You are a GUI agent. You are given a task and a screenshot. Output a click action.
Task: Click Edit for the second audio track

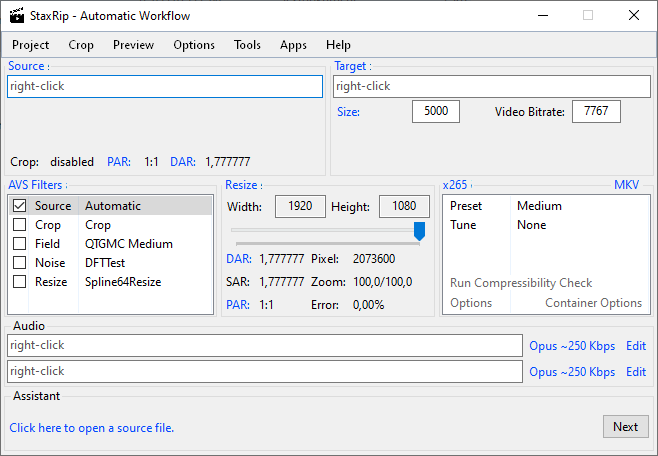point(636,372)
